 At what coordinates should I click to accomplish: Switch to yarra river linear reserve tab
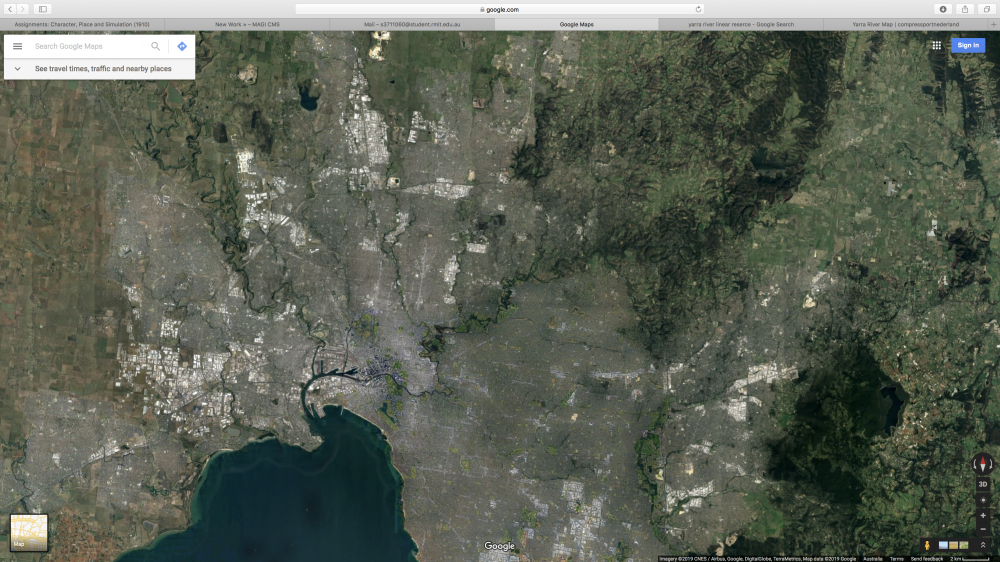point(741,24)
